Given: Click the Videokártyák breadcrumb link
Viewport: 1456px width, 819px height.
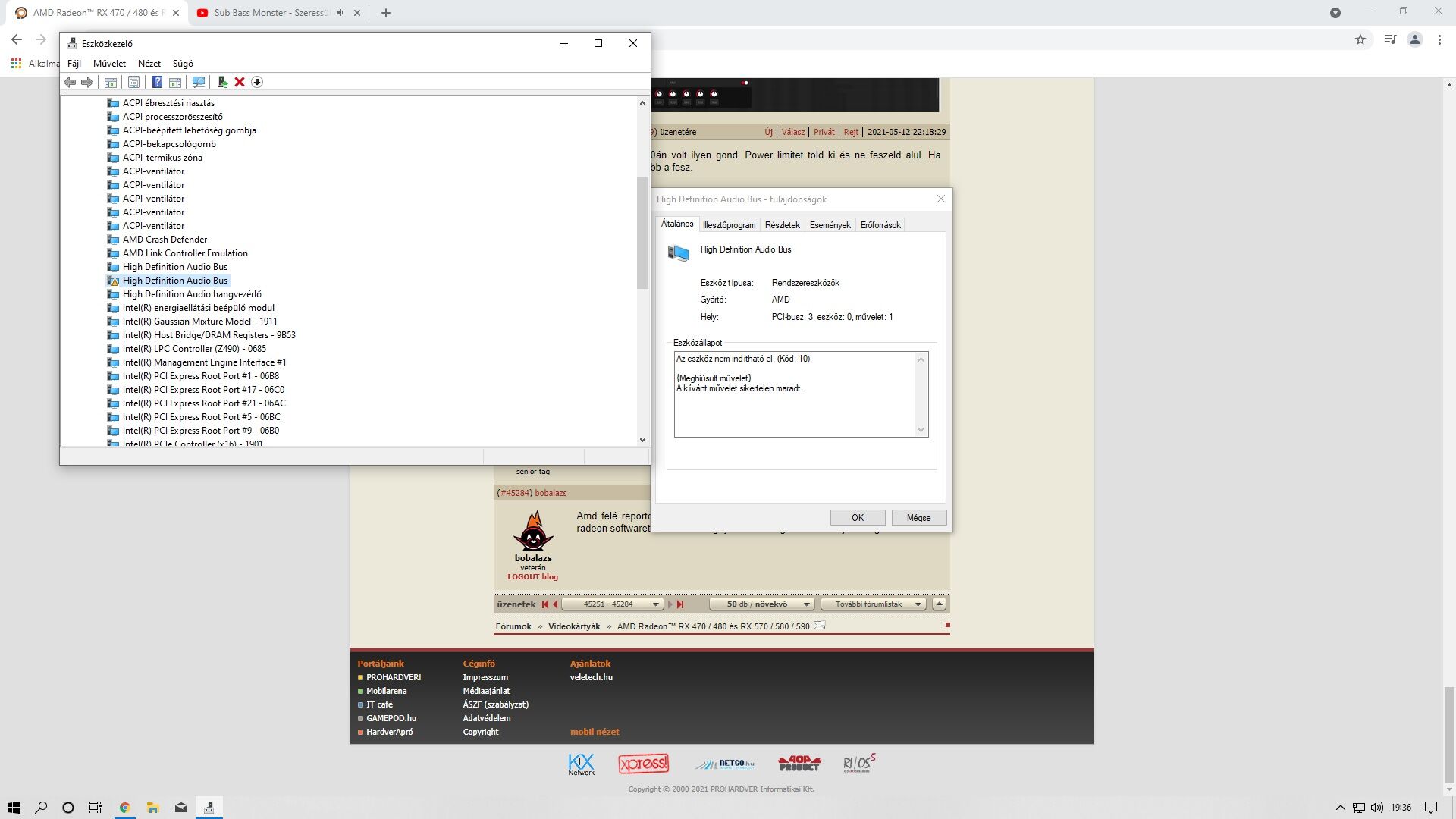Looking at the screenshot, I should 574,626.
